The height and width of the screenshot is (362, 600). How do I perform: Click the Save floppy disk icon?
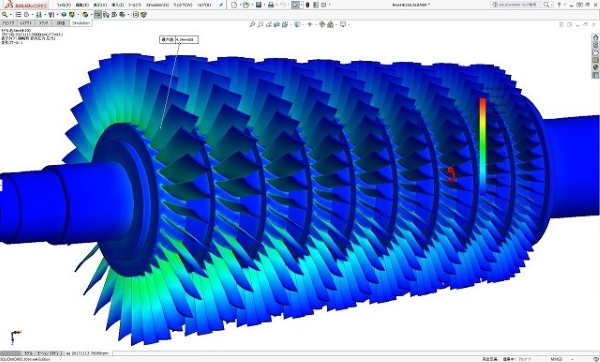259,5
